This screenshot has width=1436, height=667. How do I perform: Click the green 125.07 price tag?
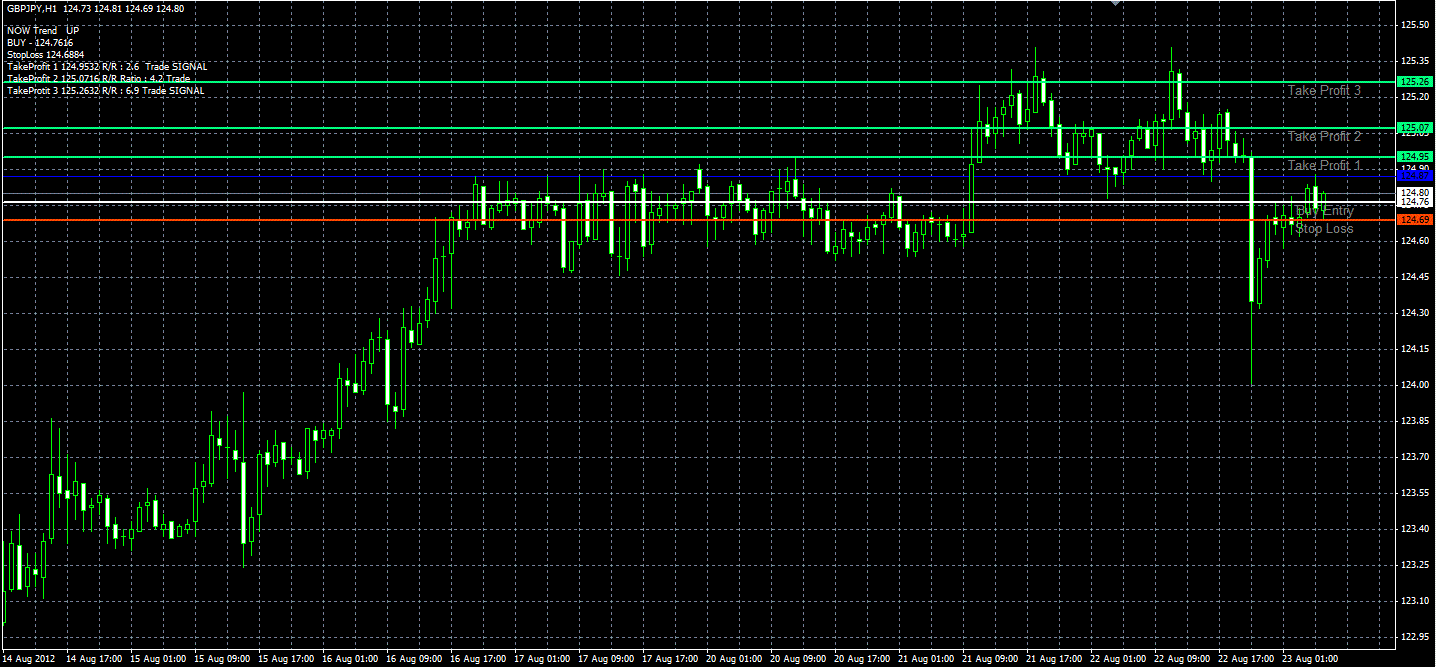1415,128
